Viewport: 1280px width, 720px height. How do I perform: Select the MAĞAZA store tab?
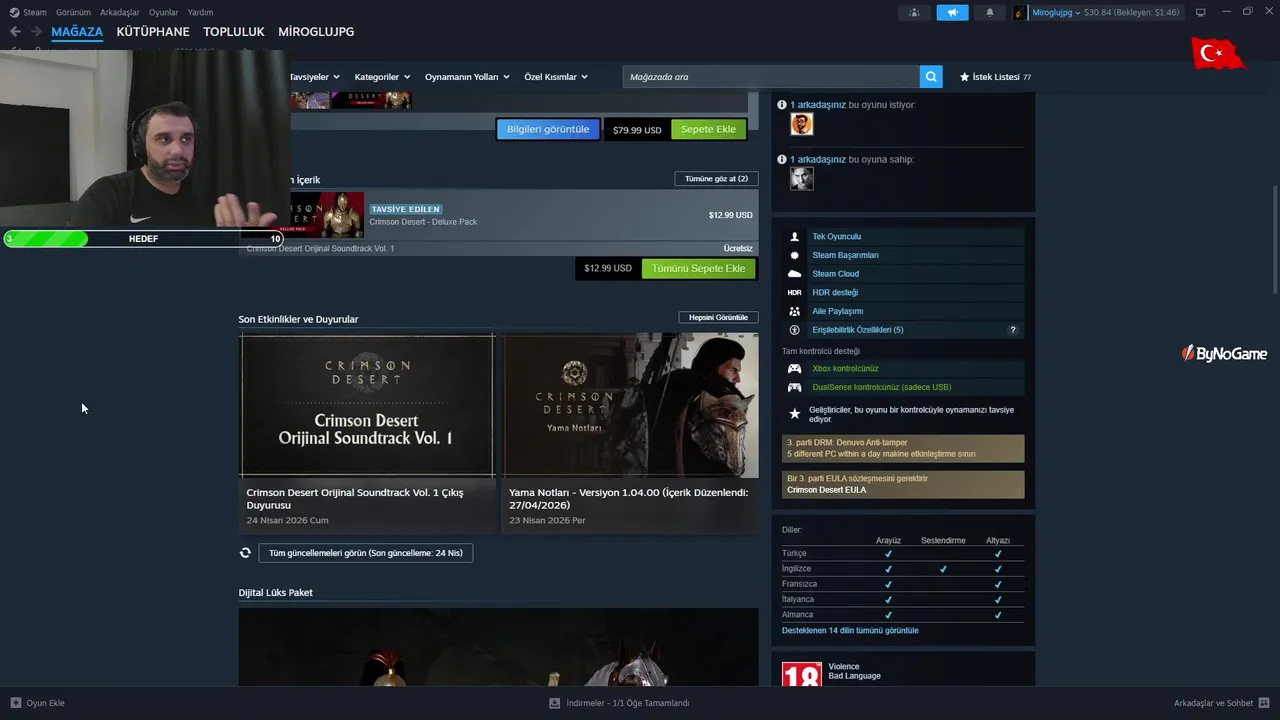point(77,32)
